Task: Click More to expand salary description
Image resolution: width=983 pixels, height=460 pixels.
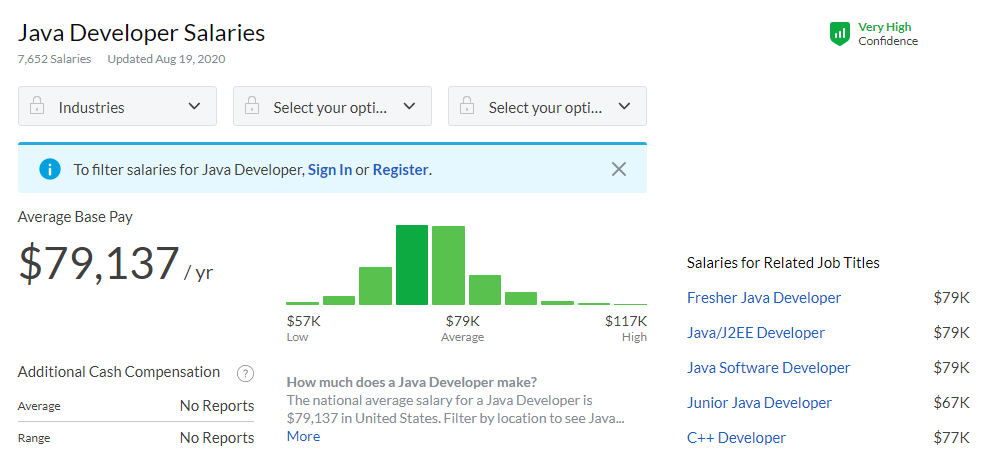Action: pyautogui.click(x=303, y=436)
